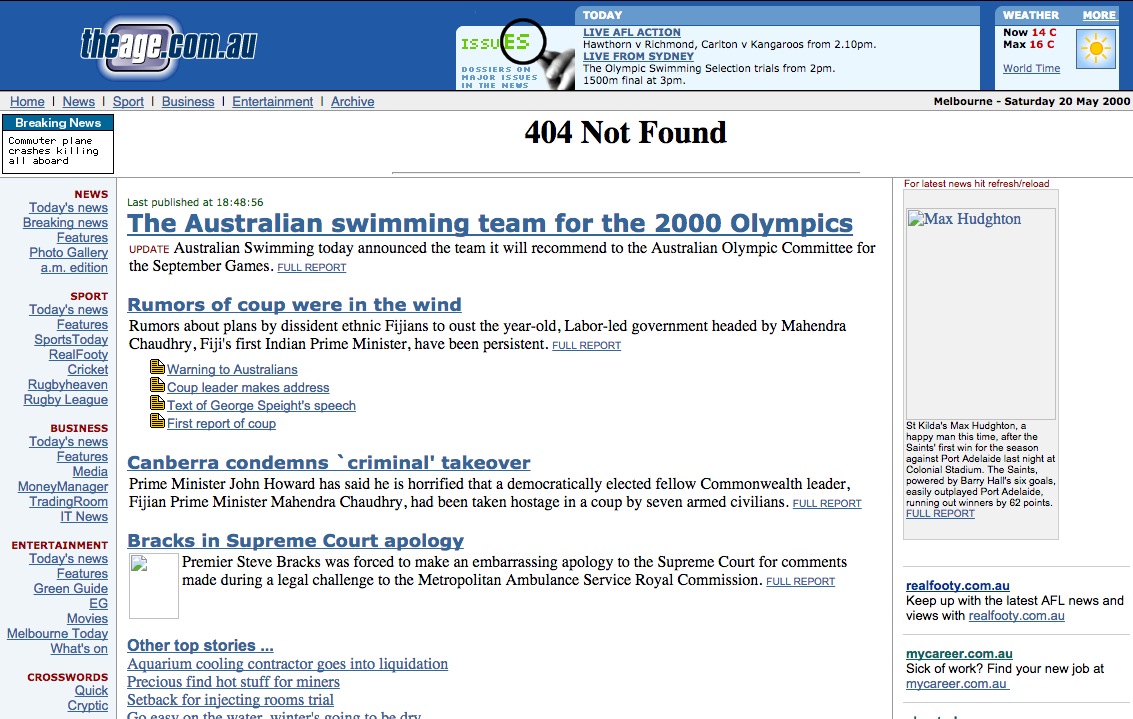Open Rugbyheaven sidebar link
This screenshot has width=1133, height=719.
[x=67, y=384]
